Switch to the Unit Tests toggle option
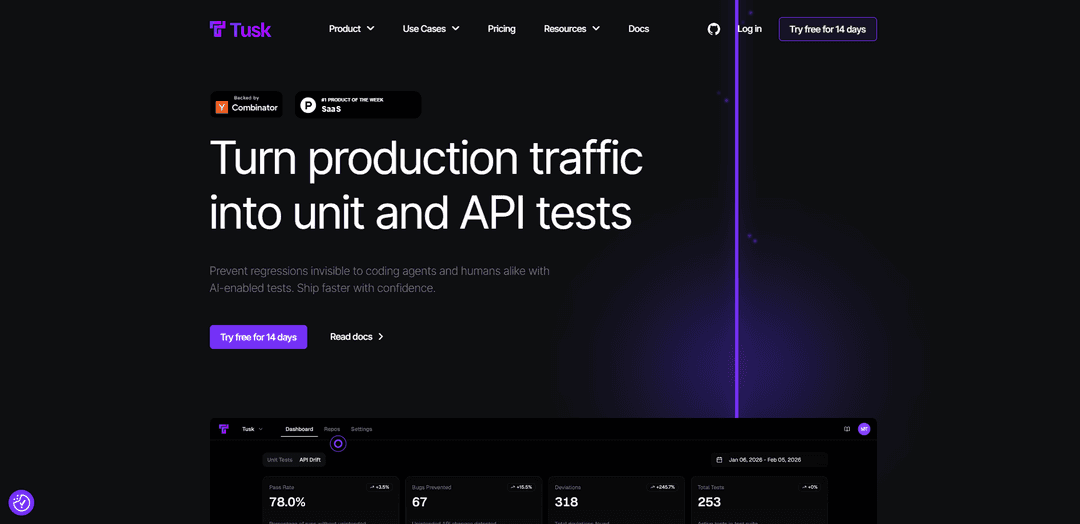The image size is (1080, 524). [279, 460]
